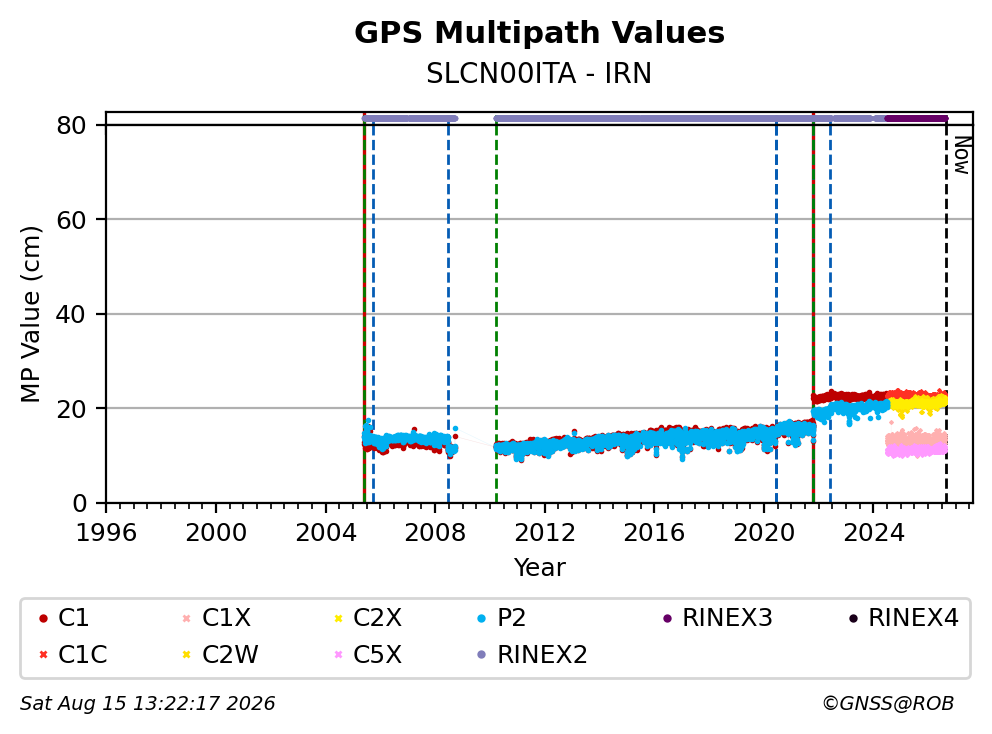
Task: Select the RINEX4 legend entry
Action: pyautogui.click(x=903, y=618)
